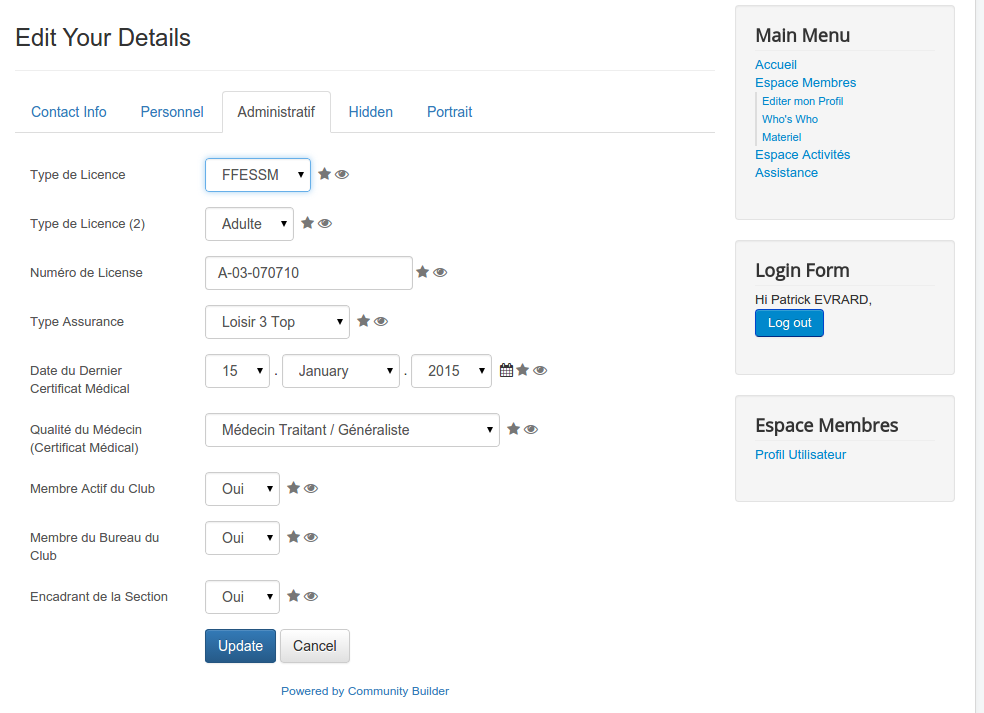Click the calendar icon beside the year dropdown
This screenshot has width=984, height=713.
click(x=506, y=370)
